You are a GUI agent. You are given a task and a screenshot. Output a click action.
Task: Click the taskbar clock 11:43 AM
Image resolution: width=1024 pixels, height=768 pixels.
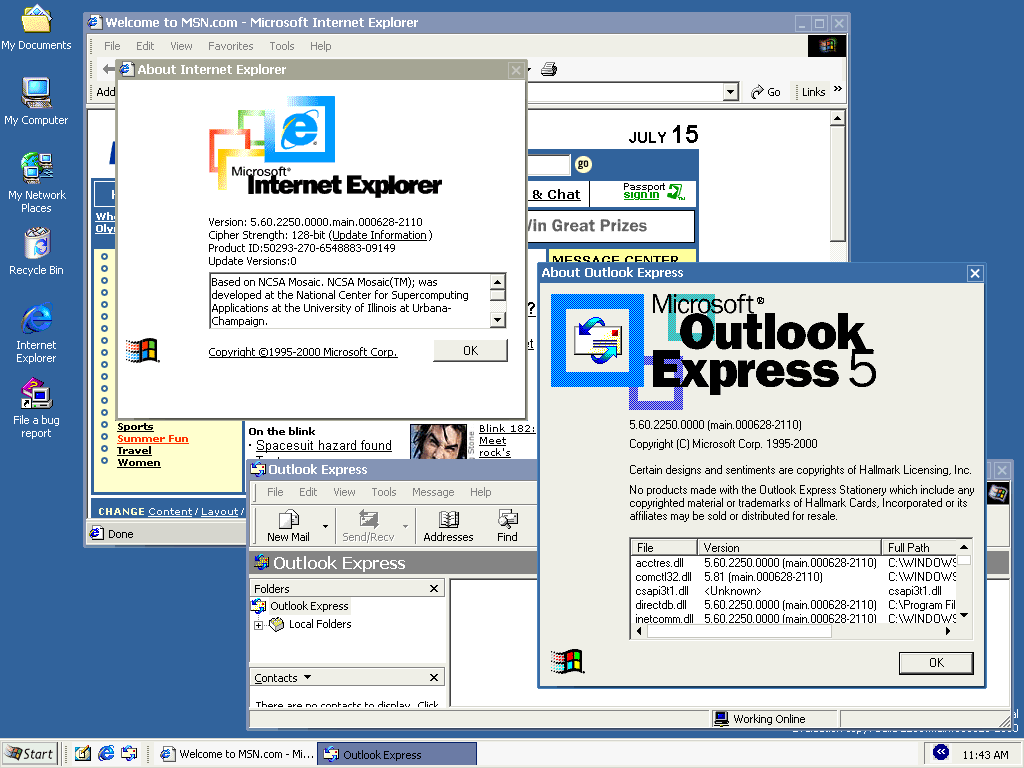985,755
